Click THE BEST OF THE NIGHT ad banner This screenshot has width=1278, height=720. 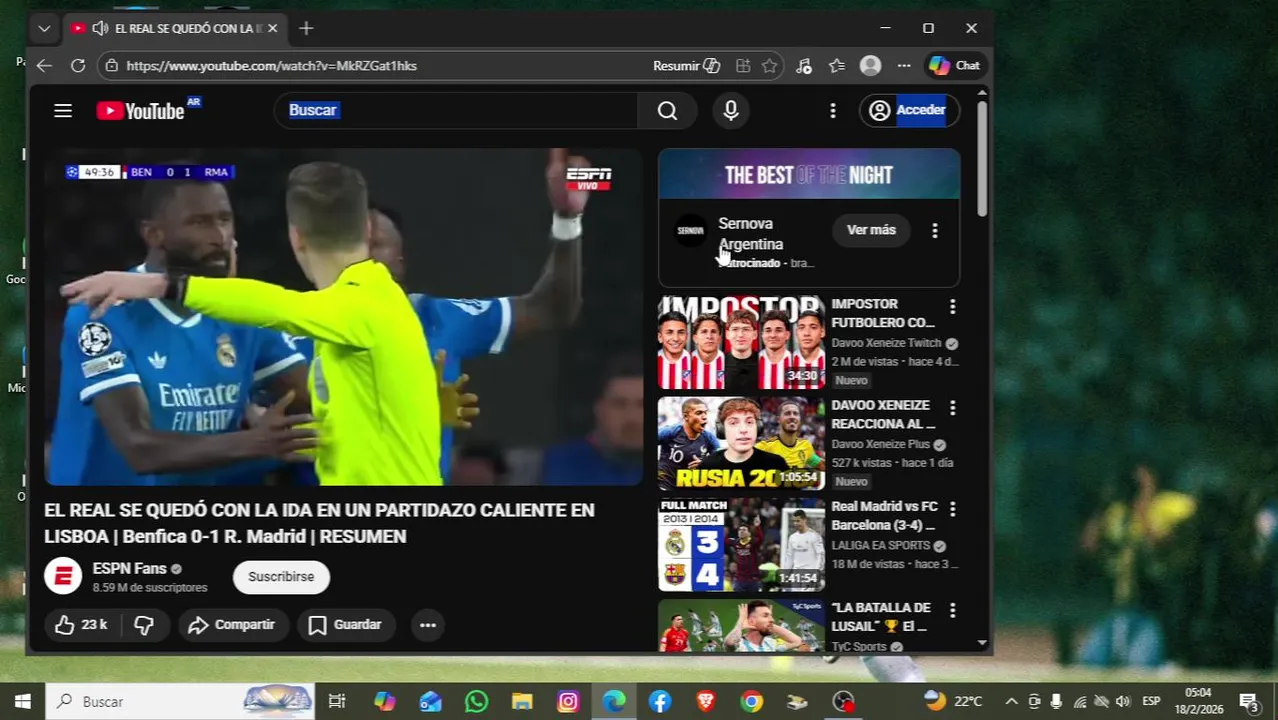(809, 175)
